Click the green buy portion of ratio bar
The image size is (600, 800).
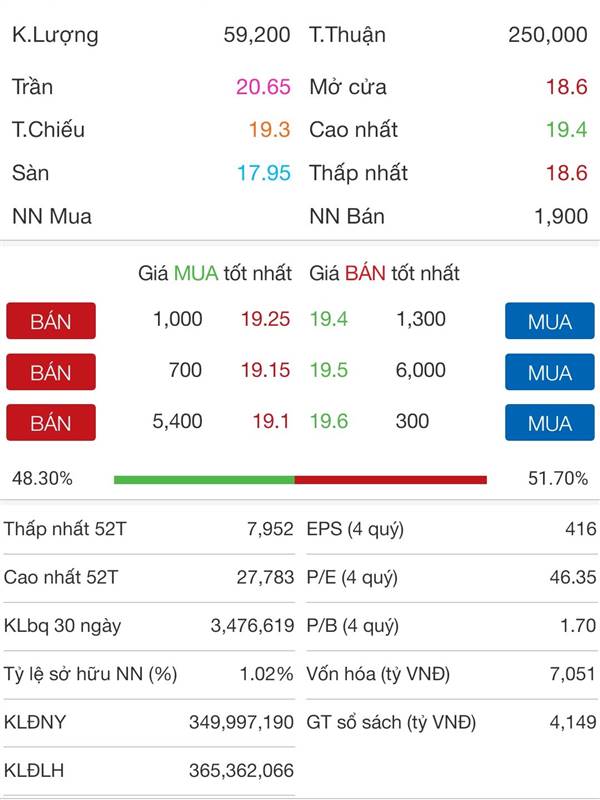pyautogui.click(x=204, y=480)
